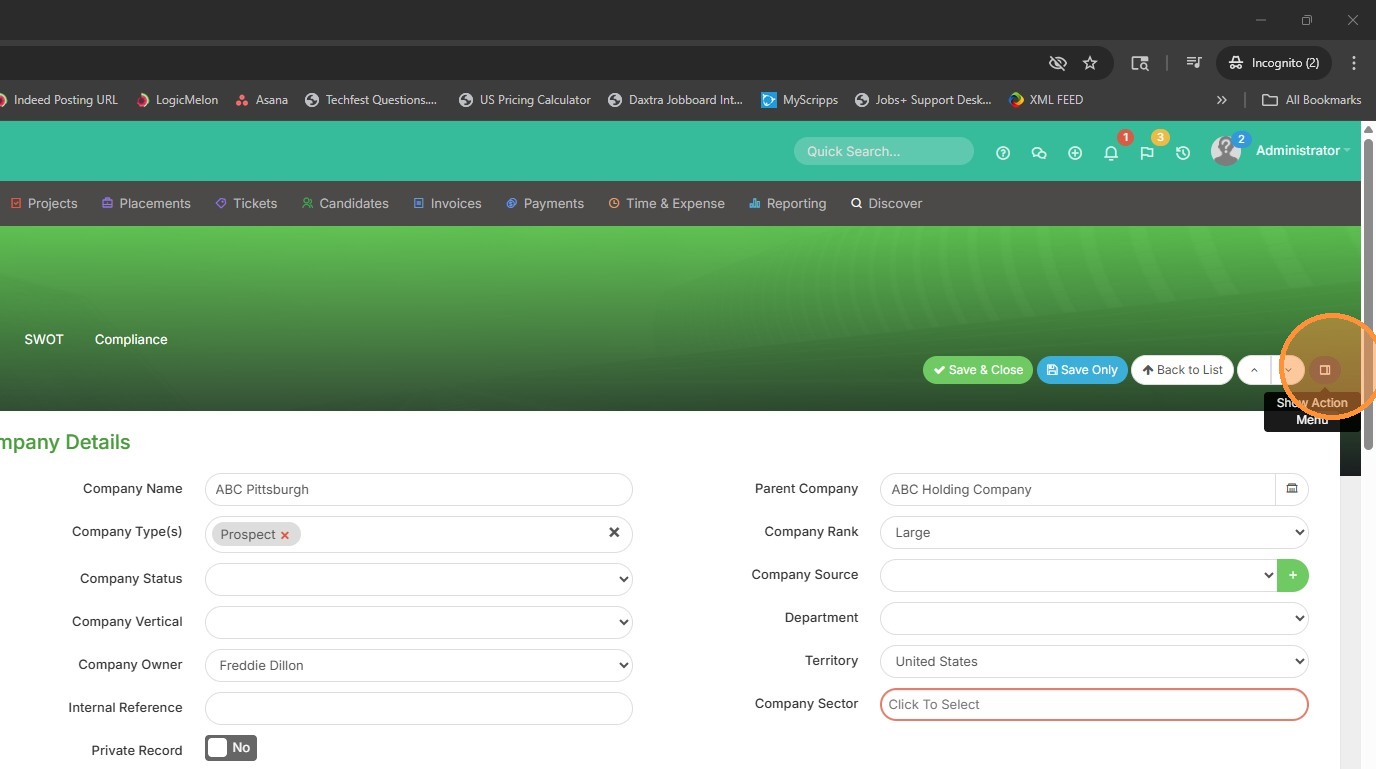Open the Department dropdown

coord(1094,618)
